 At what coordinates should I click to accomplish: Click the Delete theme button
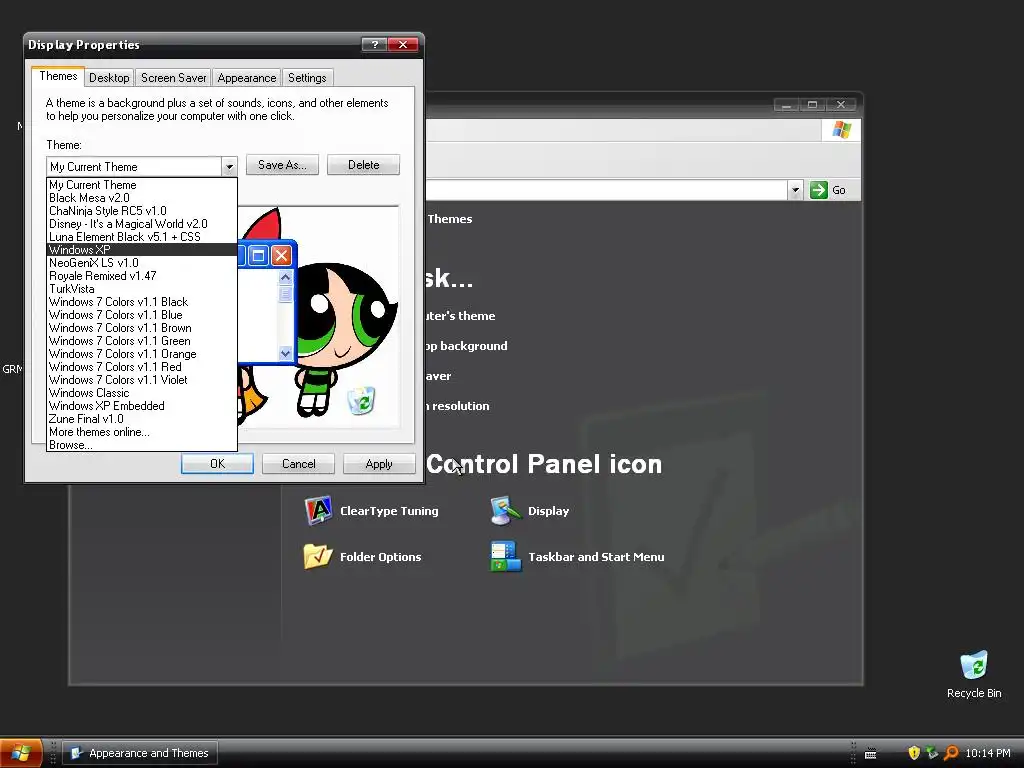(x=363, y=165)
